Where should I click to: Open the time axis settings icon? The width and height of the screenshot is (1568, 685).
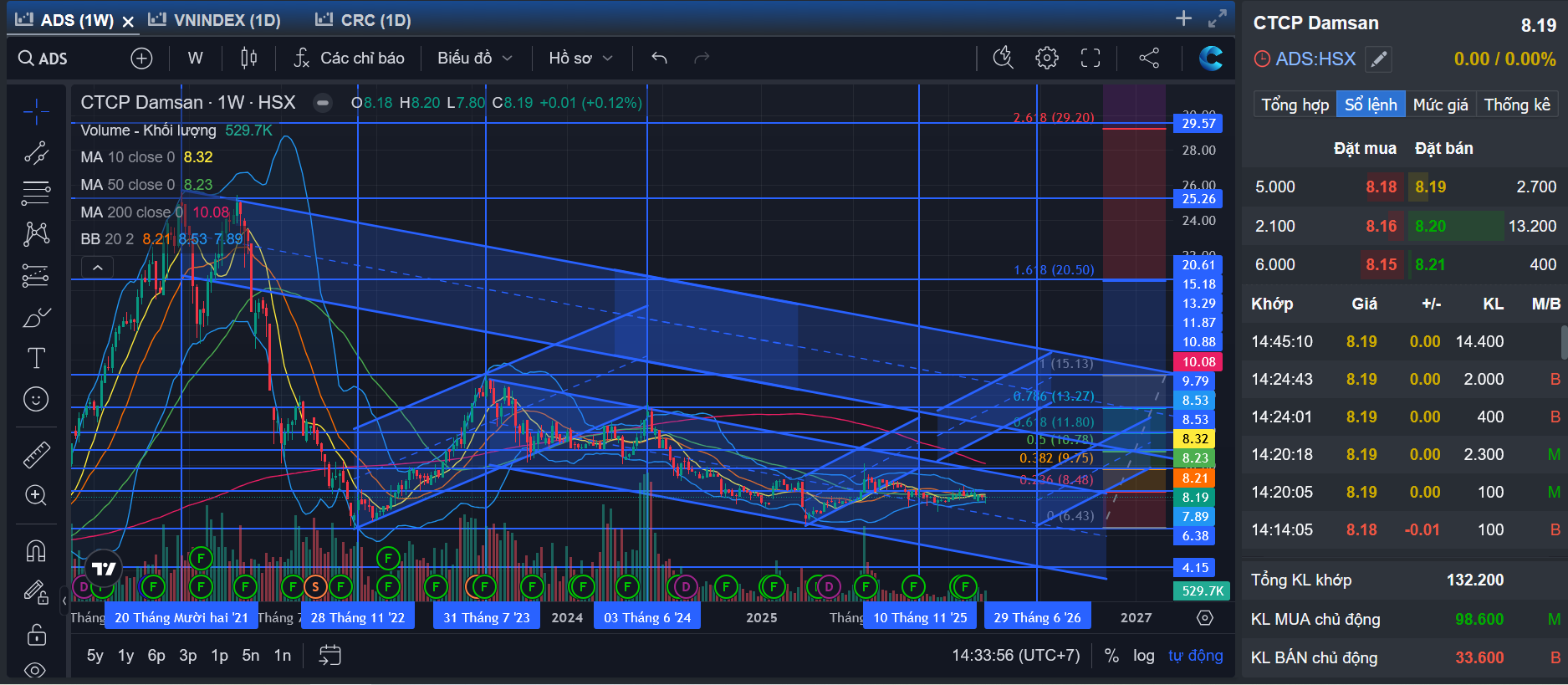1205,617
